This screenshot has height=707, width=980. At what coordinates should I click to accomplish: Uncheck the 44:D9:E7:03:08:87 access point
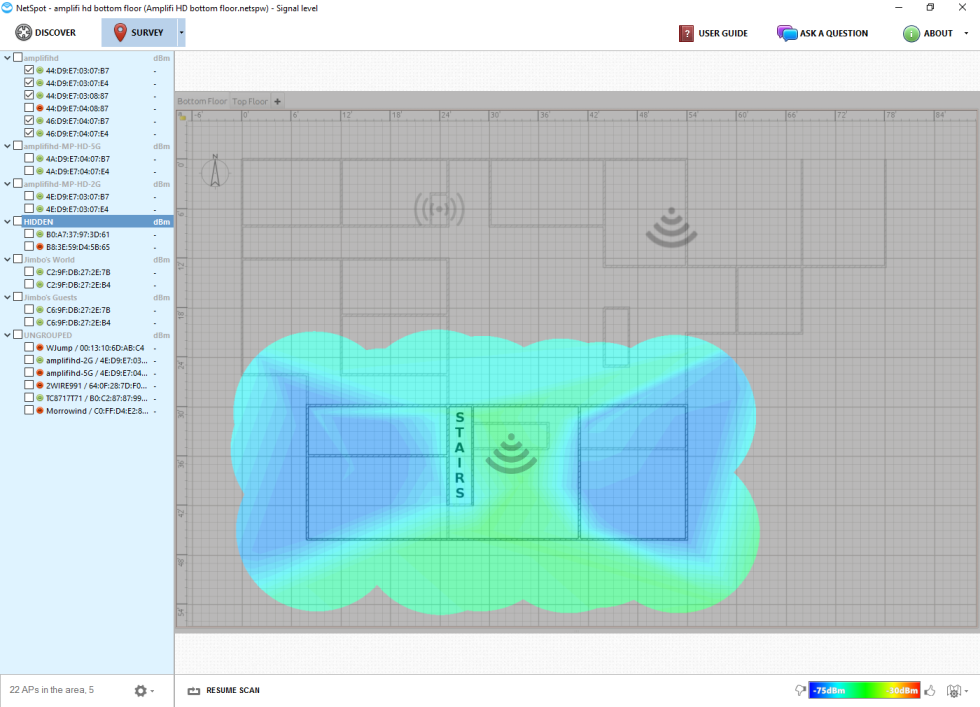pyautogui.click(x=29, y=95)
